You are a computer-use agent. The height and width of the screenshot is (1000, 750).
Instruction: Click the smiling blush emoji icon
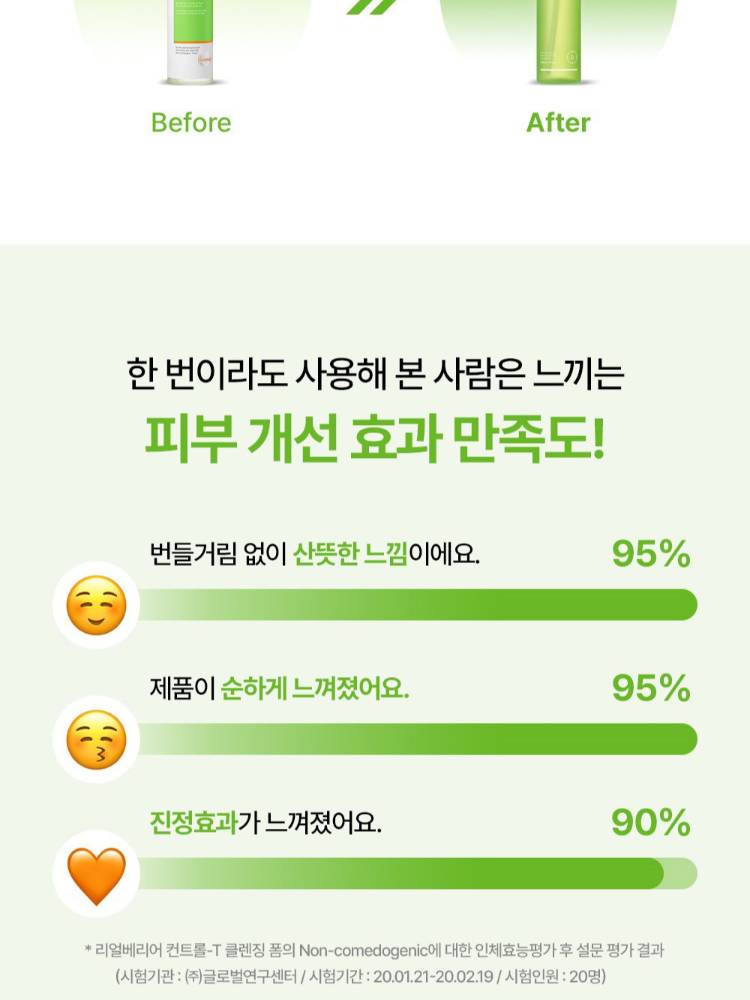pos(96,606)
